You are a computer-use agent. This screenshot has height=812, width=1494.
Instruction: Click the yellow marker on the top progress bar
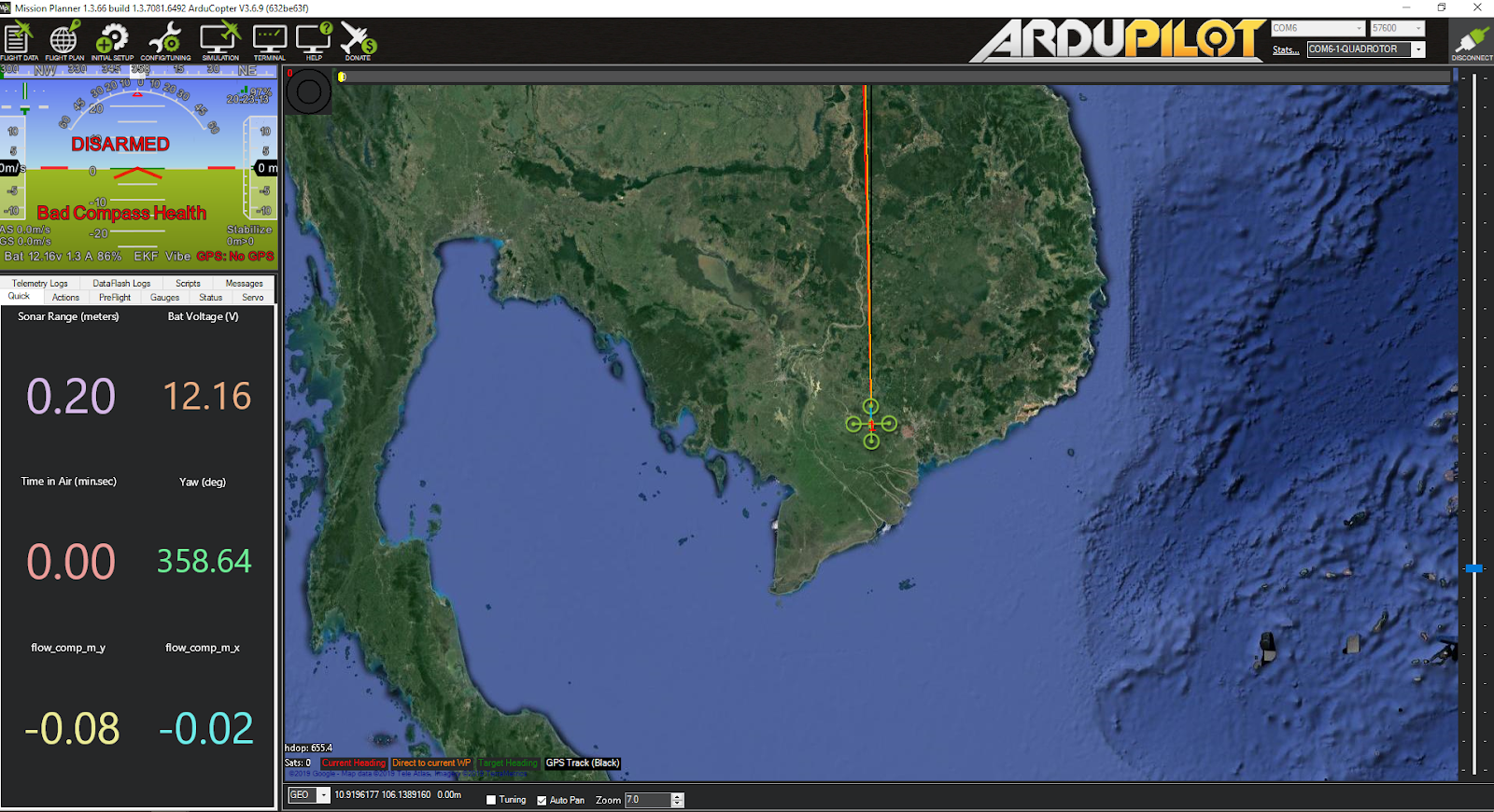[342, 77]
